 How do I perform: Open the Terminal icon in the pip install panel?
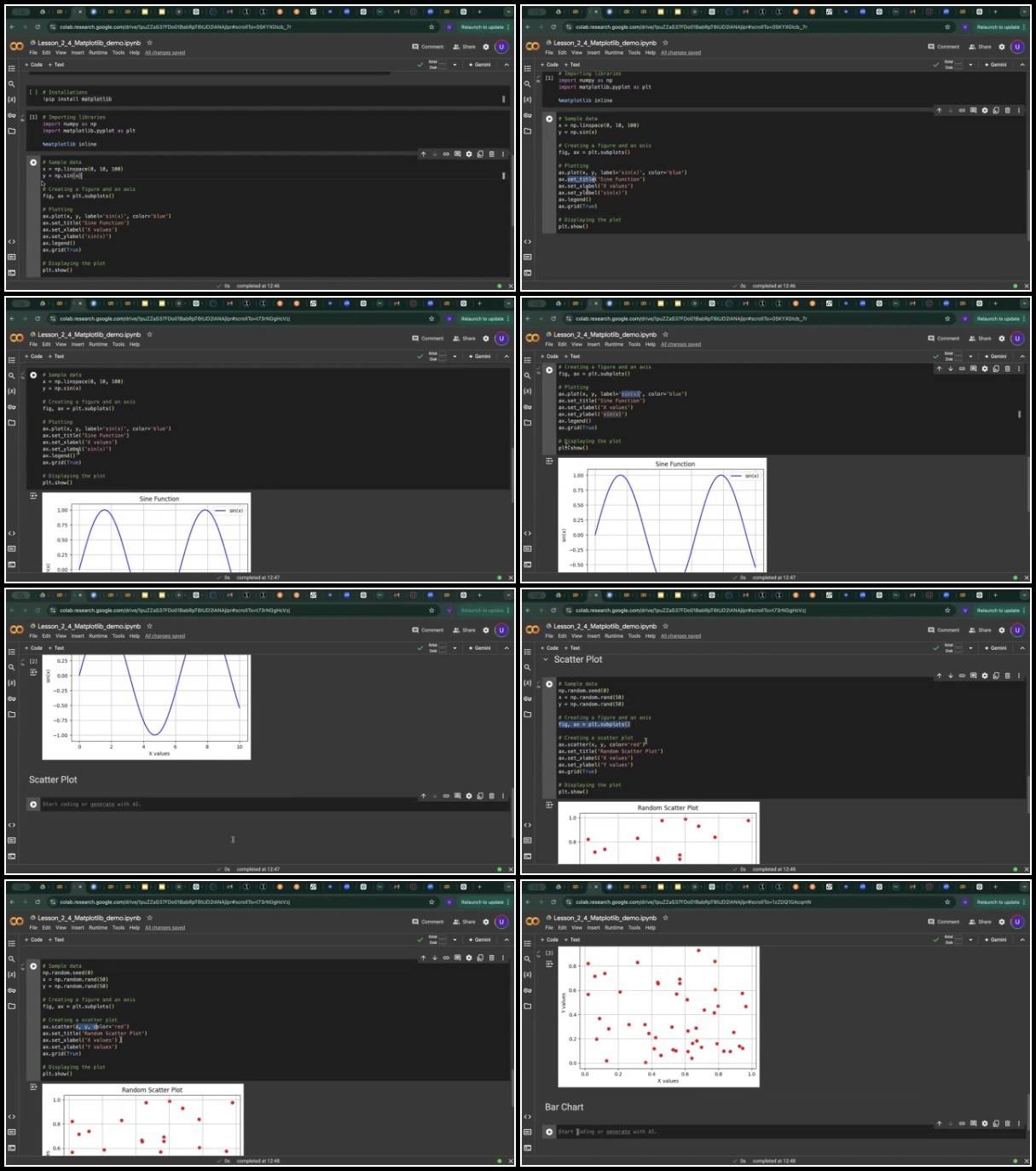pos(12,272)
